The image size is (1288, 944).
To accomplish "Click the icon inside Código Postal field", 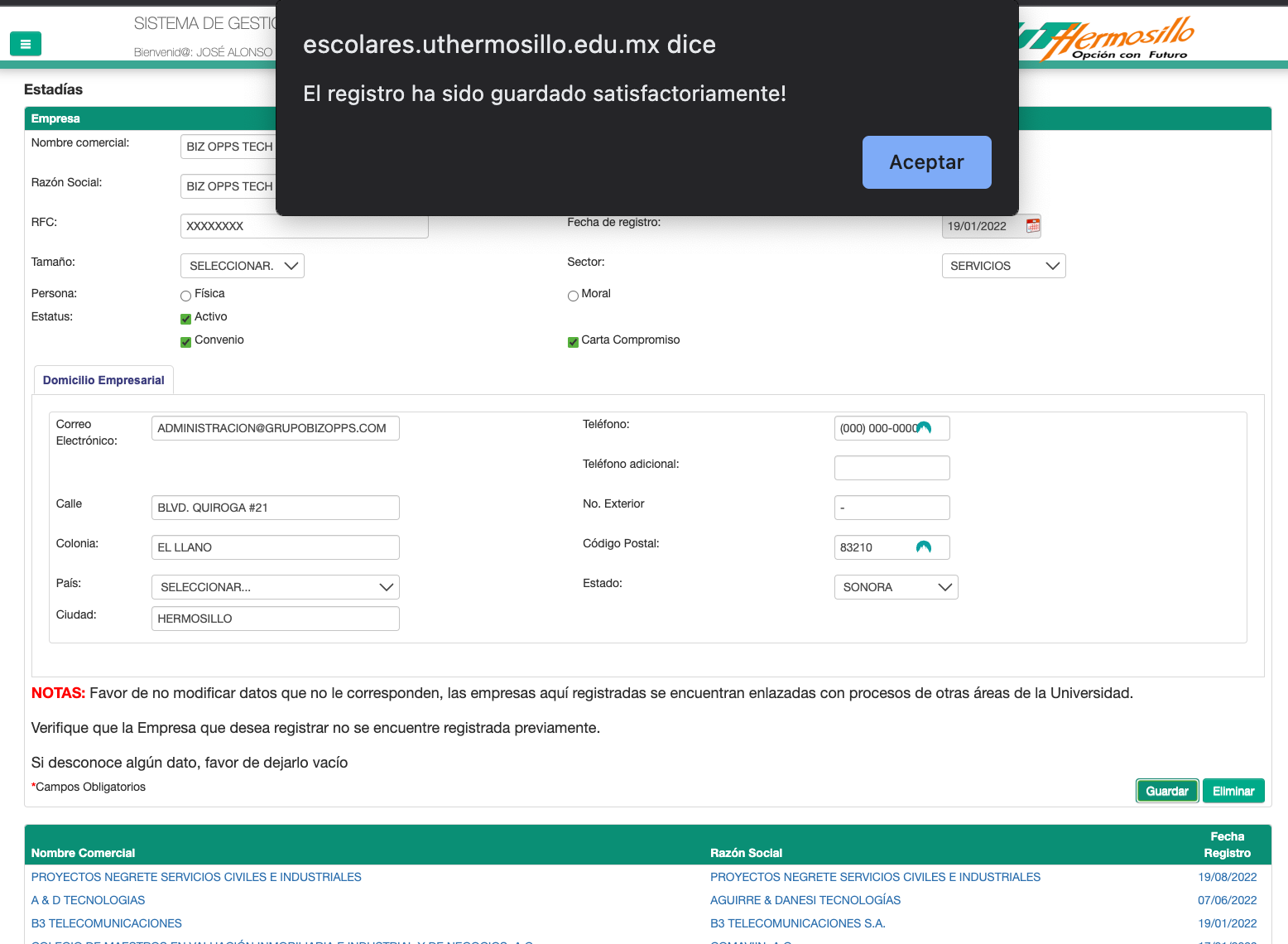I will [924, 547].
